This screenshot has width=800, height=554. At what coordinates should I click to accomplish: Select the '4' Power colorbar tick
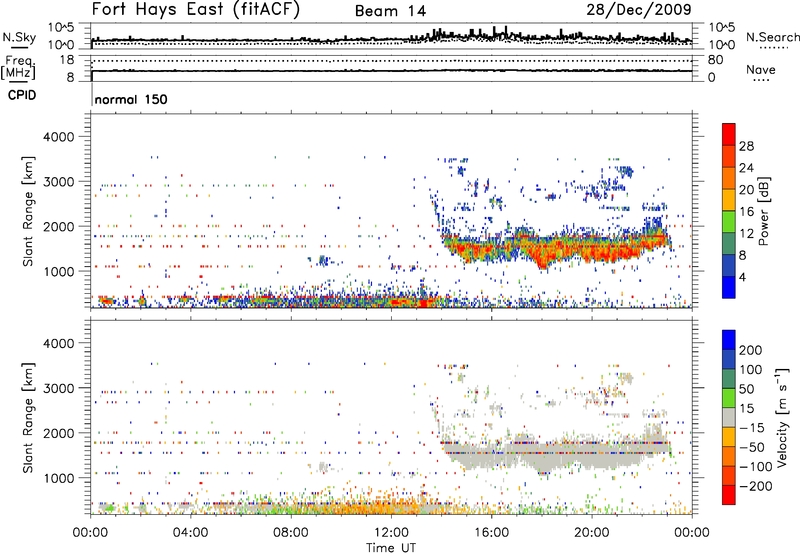743,278
